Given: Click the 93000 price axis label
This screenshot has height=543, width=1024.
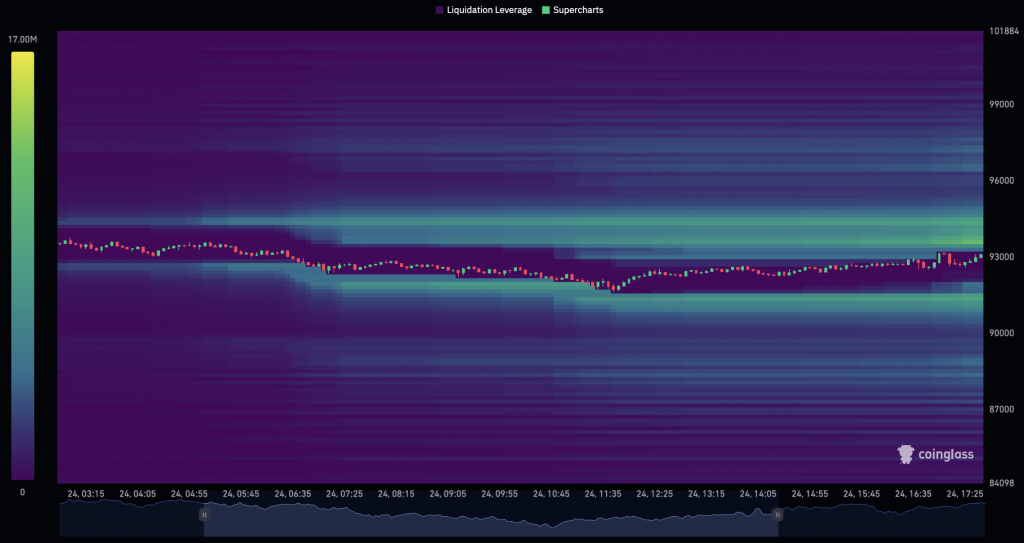Looking at the screenshot, I should pyautogui.click(x=1003, y=257).
